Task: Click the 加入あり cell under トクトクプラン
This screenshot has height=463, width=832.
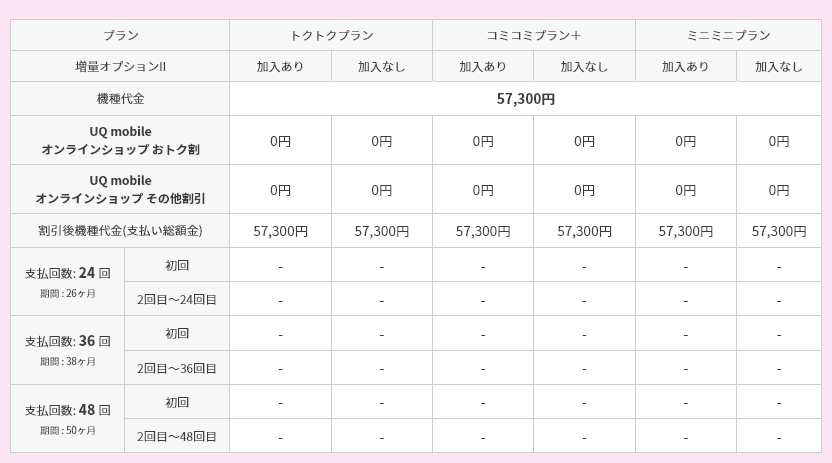Action: [280, 67]
